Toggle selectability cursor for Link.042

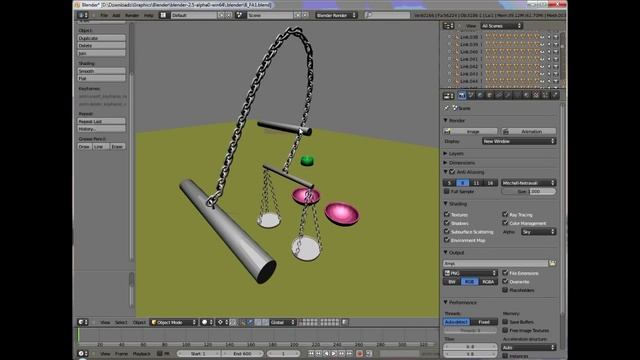tap(549, 67)
